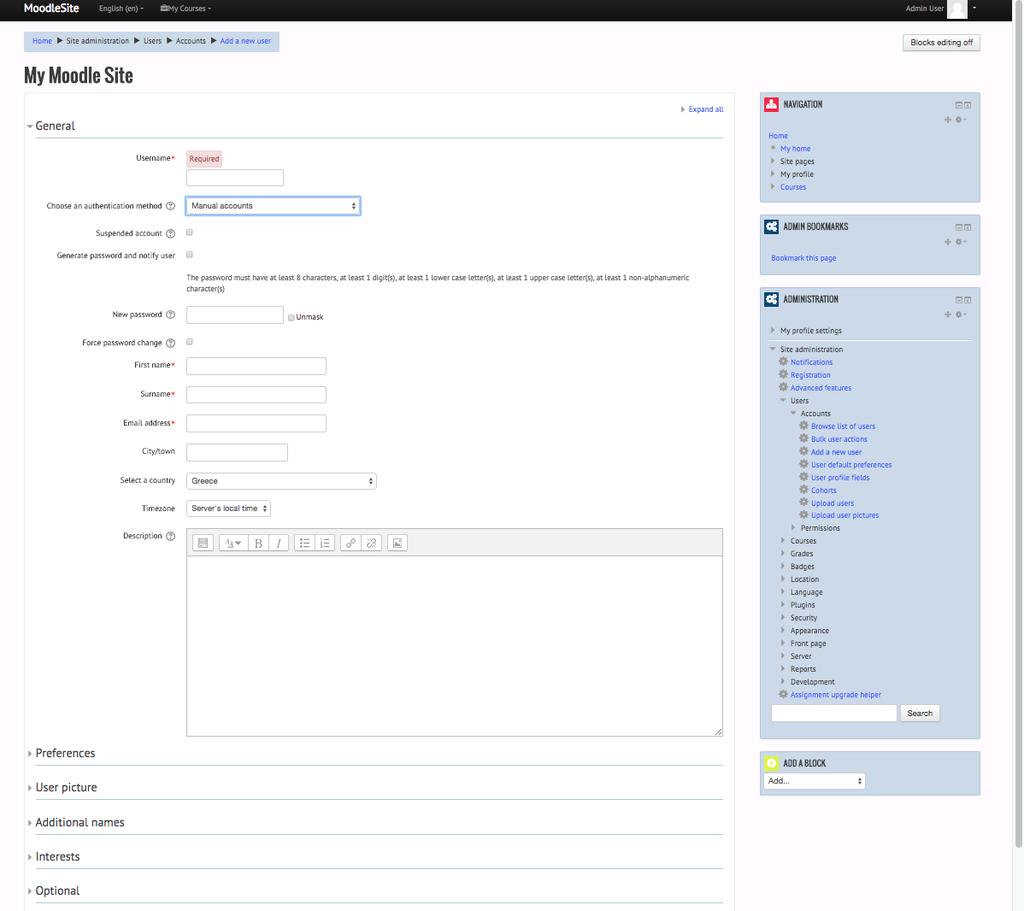Image resolution: width=1024 pixels, height=911 pixels.
Task: Expand Permissions under Users
Action: tap(820, 528)
